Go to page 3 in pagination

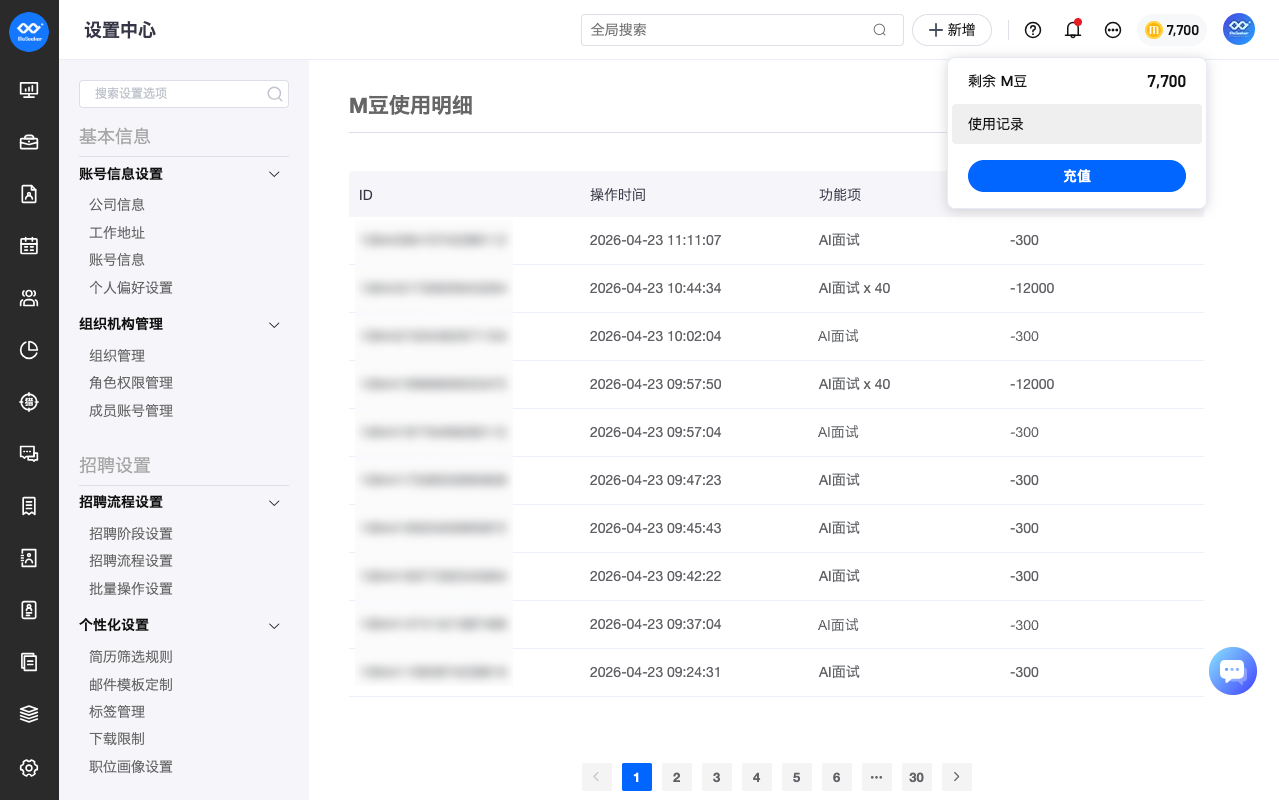(x=716, y=777)
